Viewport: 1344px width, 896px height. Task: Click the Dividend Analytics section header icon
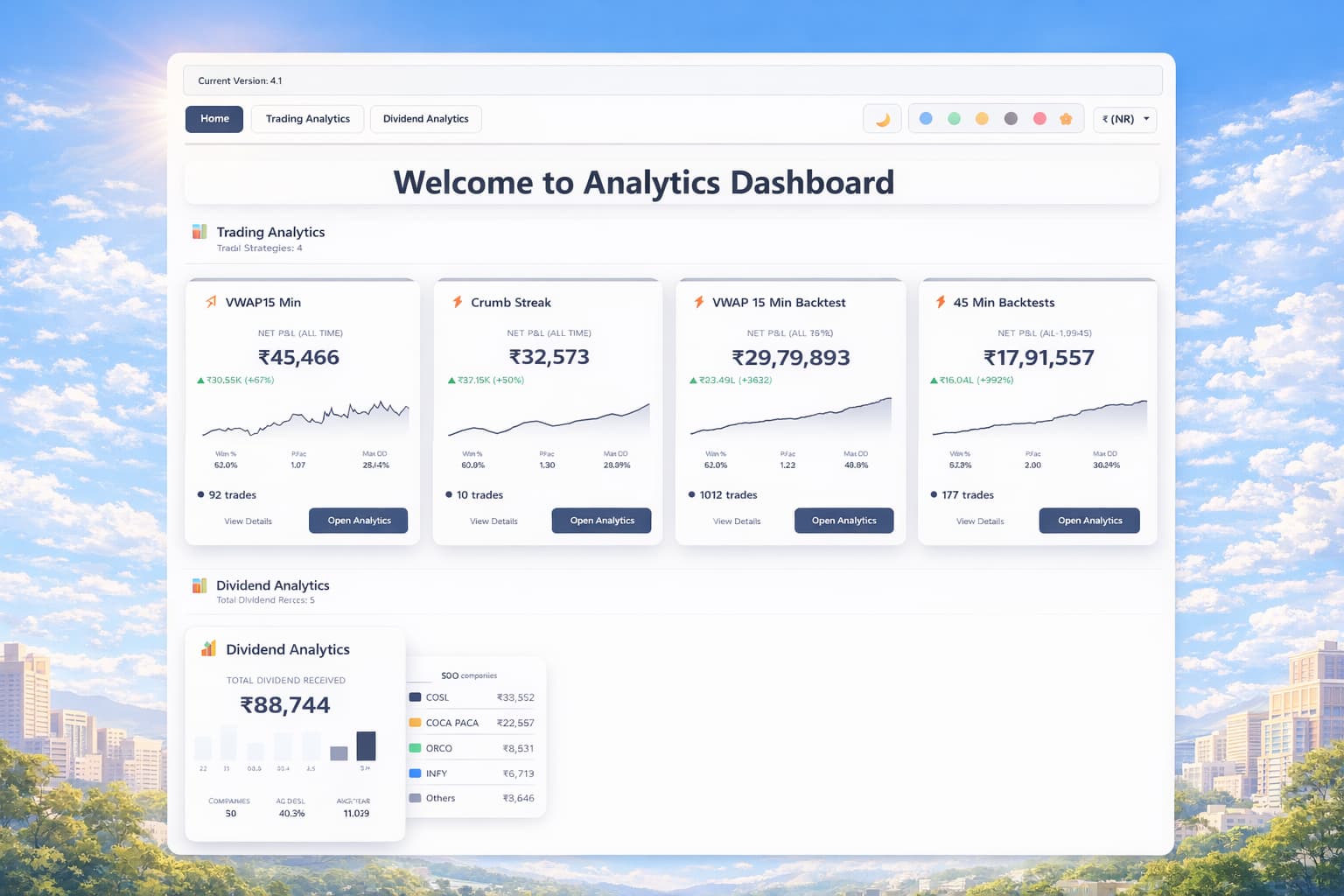pyautogui.click(x=199, y=585)
